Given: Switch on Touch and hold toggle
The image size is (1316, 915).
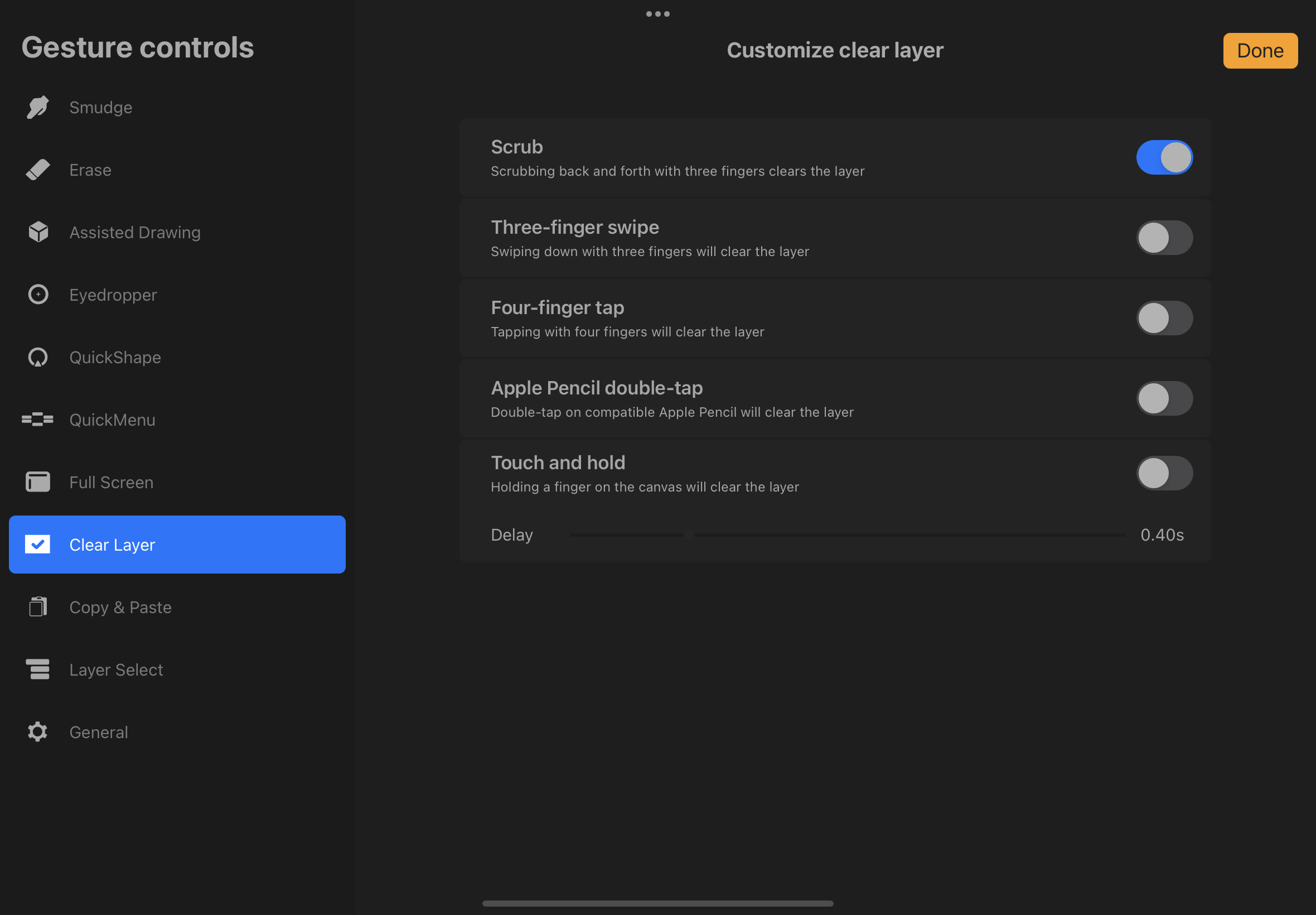Looking at the screenshot, I should (x=1164, y=473).
